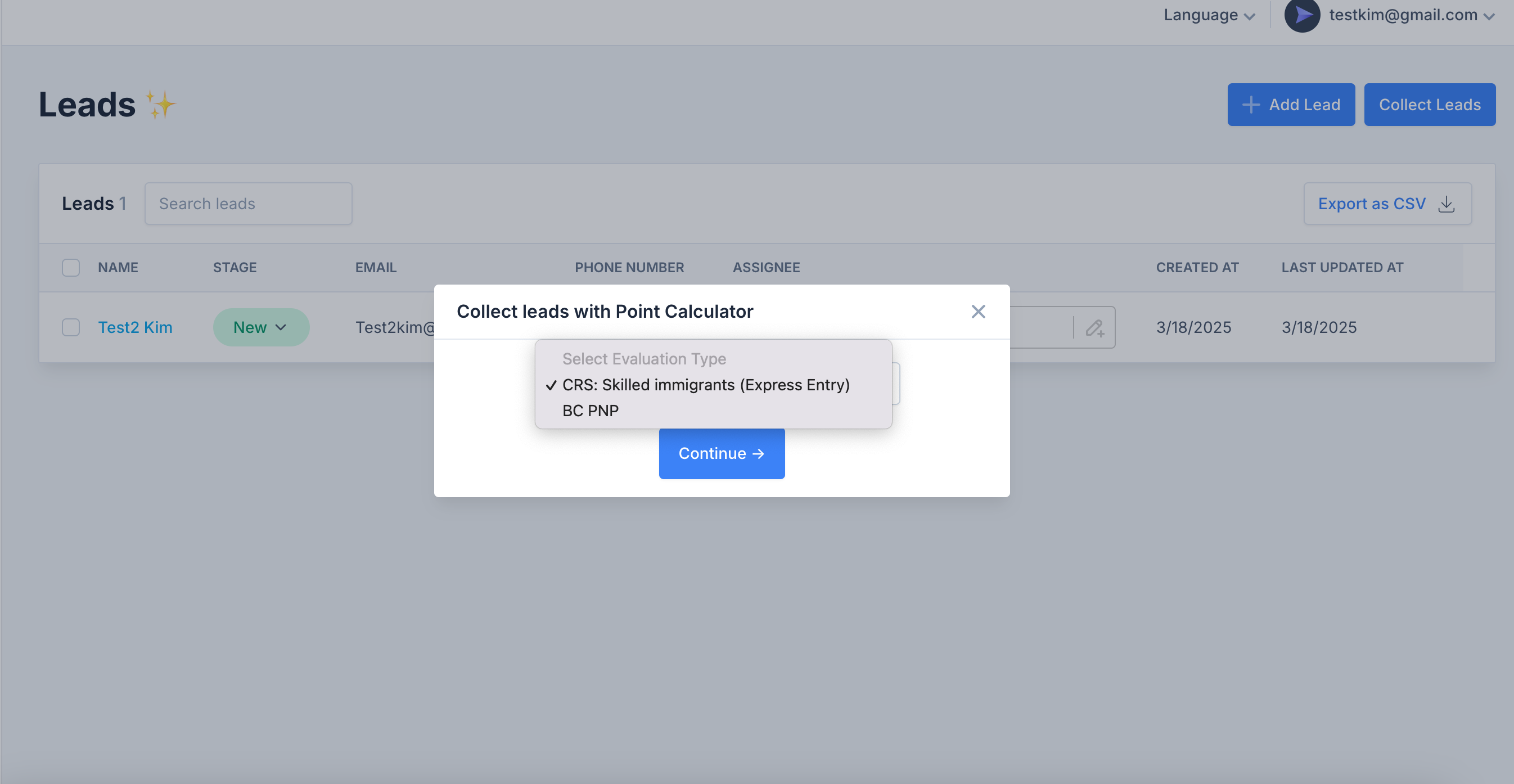This screenshot has width=1514, height=784.
Task: Focus the Search leads field
Action: coord(248,204)
